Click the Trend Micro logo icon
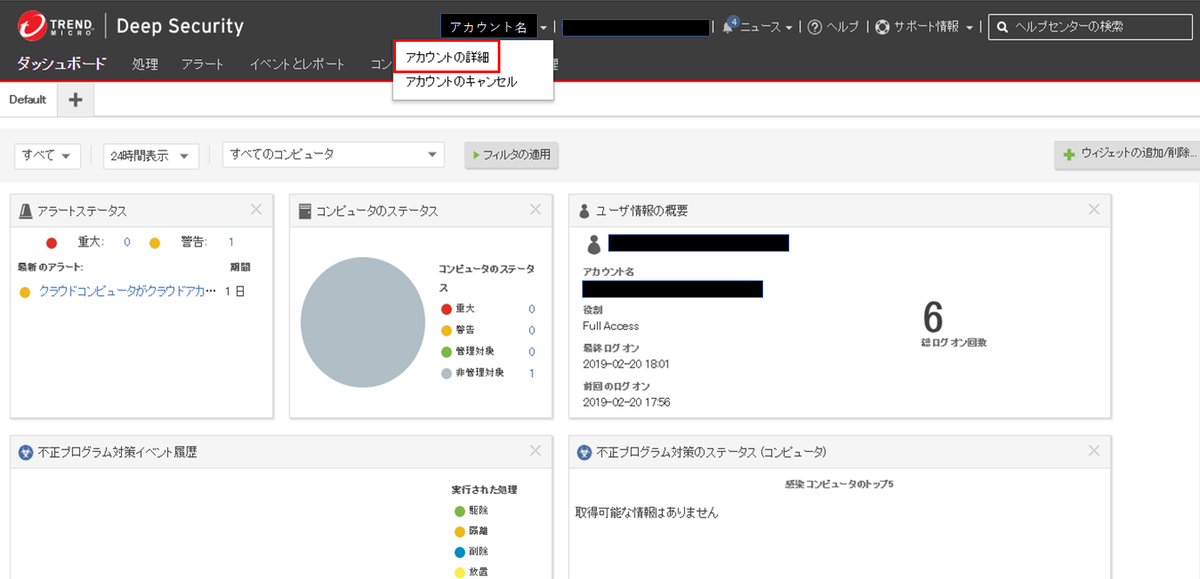This screenshot has width=1200, height=579. [30, 24]
